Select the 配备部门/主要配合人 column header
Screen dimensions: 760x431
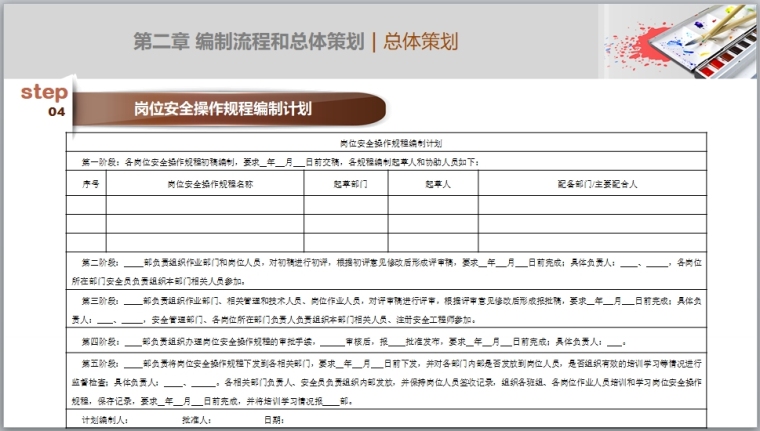596,184
